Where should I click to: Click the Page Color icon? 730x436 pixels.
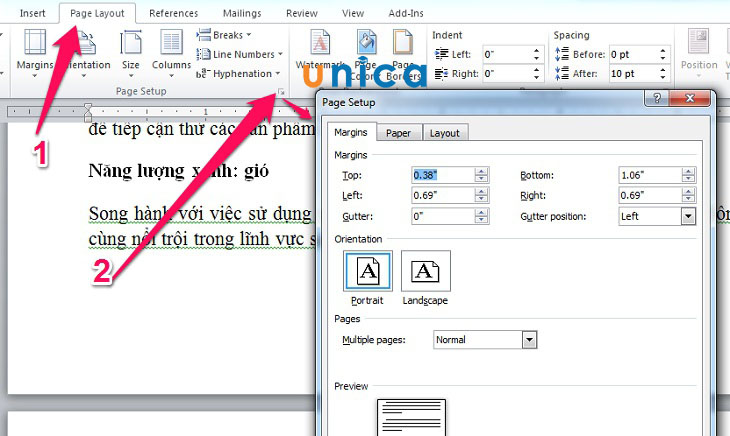(x=367, y=43)
